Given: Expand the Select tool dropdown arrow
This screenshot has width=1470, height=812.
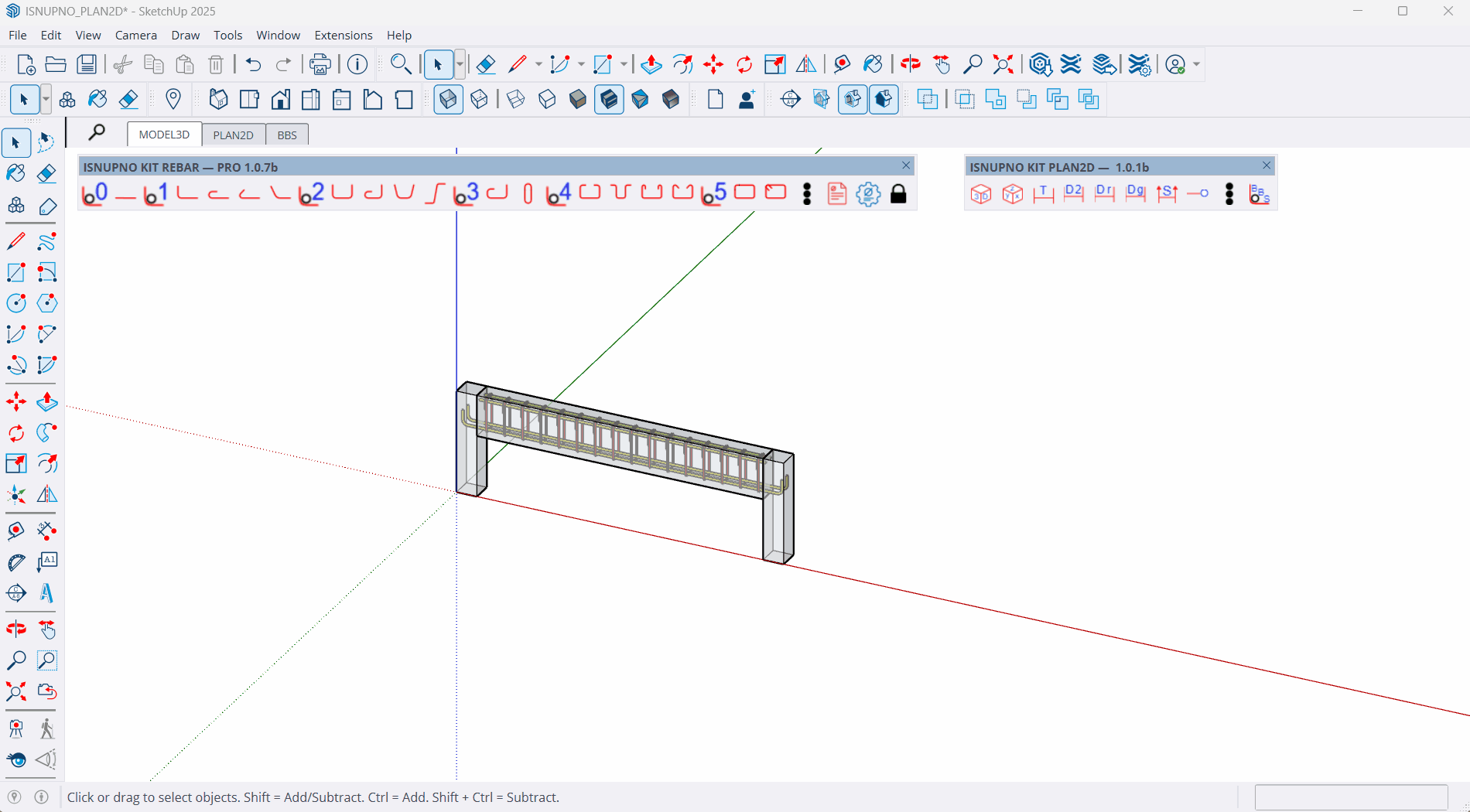Looking at the screenshot, I should (x=460, y=64).
